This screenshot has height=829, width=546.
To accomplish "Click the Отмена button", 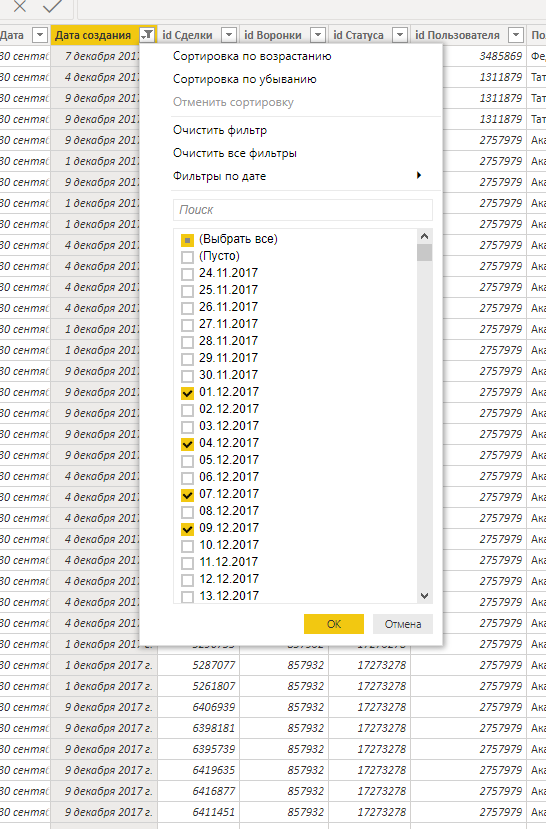I will 403,624.
